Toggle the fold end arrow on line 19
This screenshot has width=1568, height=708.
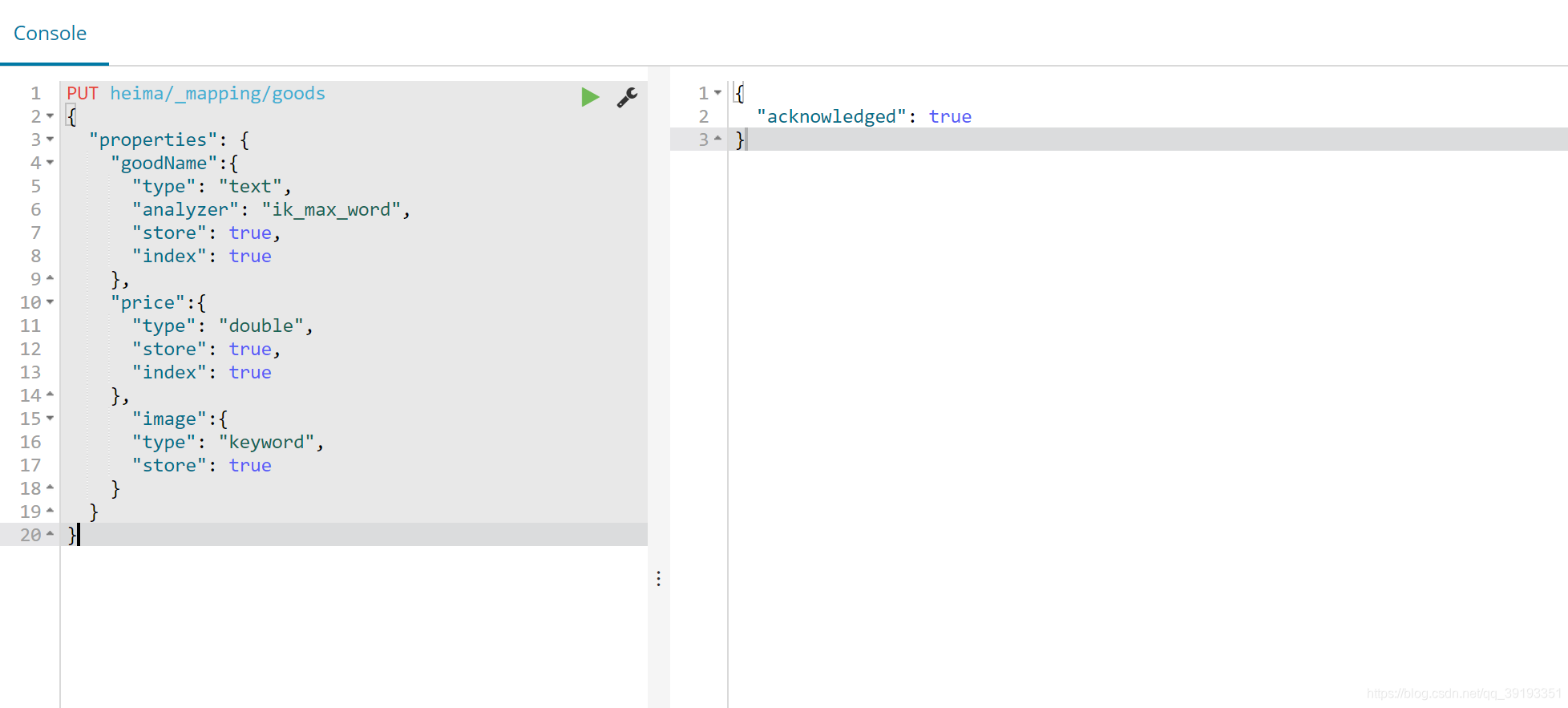[x=50, y=511]
